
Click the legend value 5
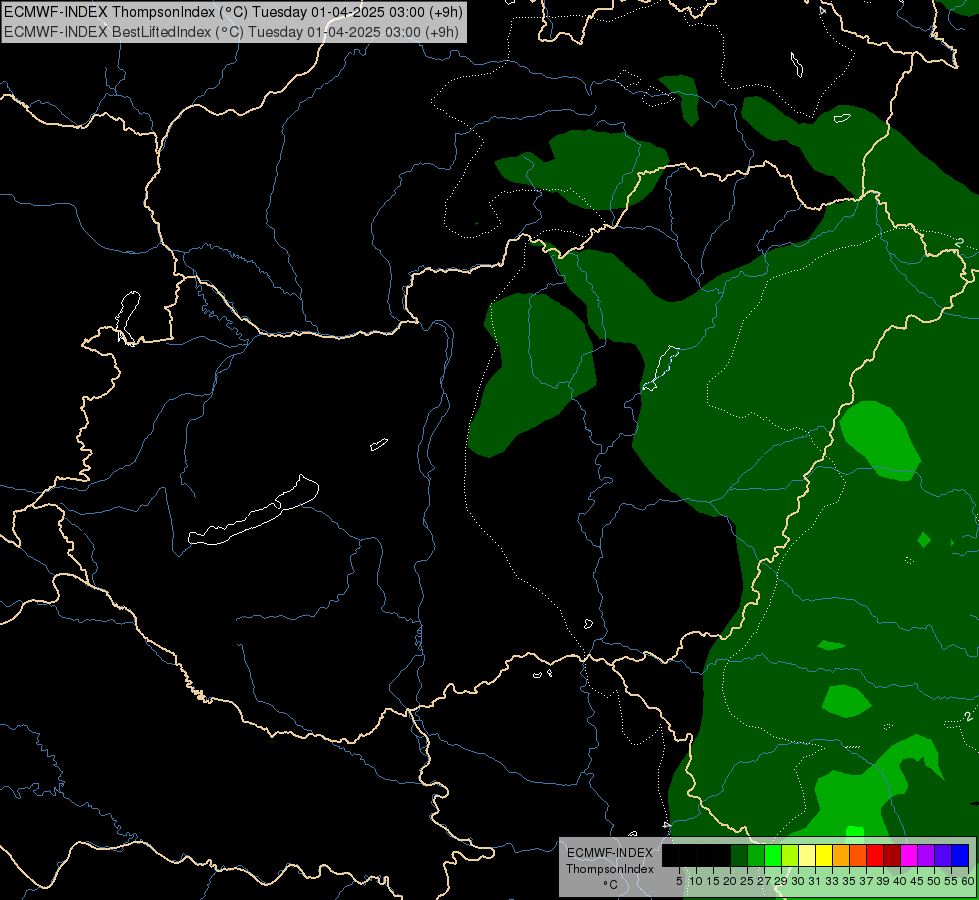coord(679,881)
